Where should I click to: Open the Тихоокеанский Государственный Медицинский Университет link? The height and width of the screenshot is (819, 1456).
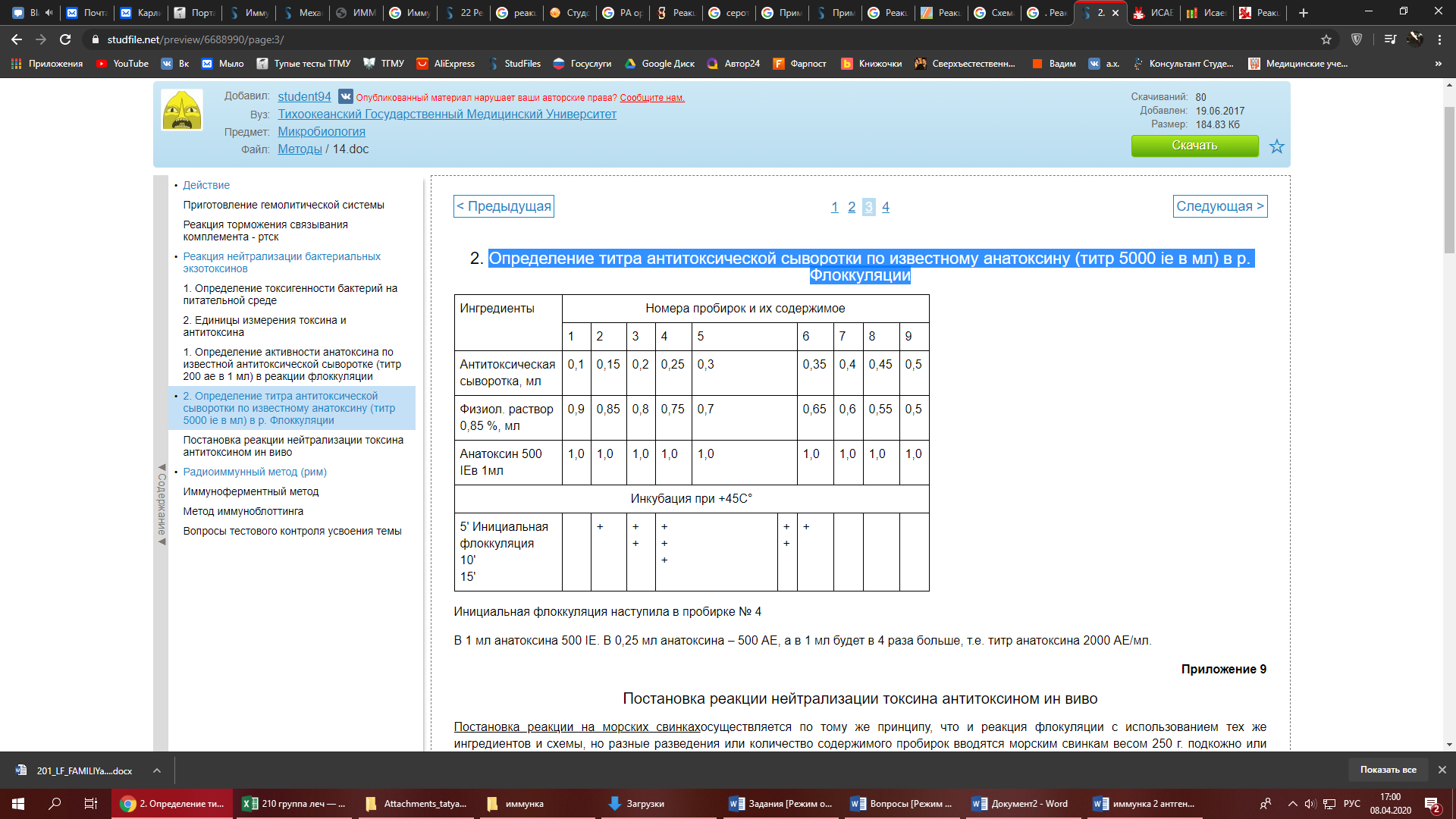447,114
